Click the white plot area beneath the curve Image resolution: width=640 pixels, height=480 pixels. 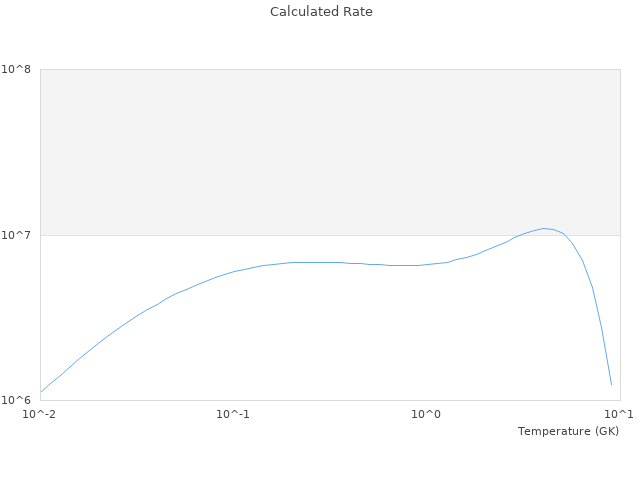(330, 340)
